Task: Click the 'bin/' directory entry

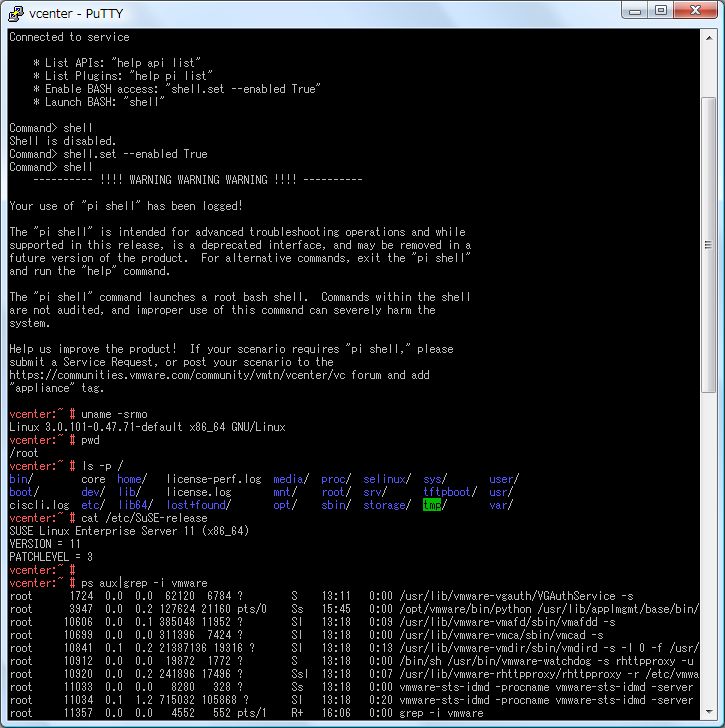Action: pyautogui.click(x=21, y=479)
